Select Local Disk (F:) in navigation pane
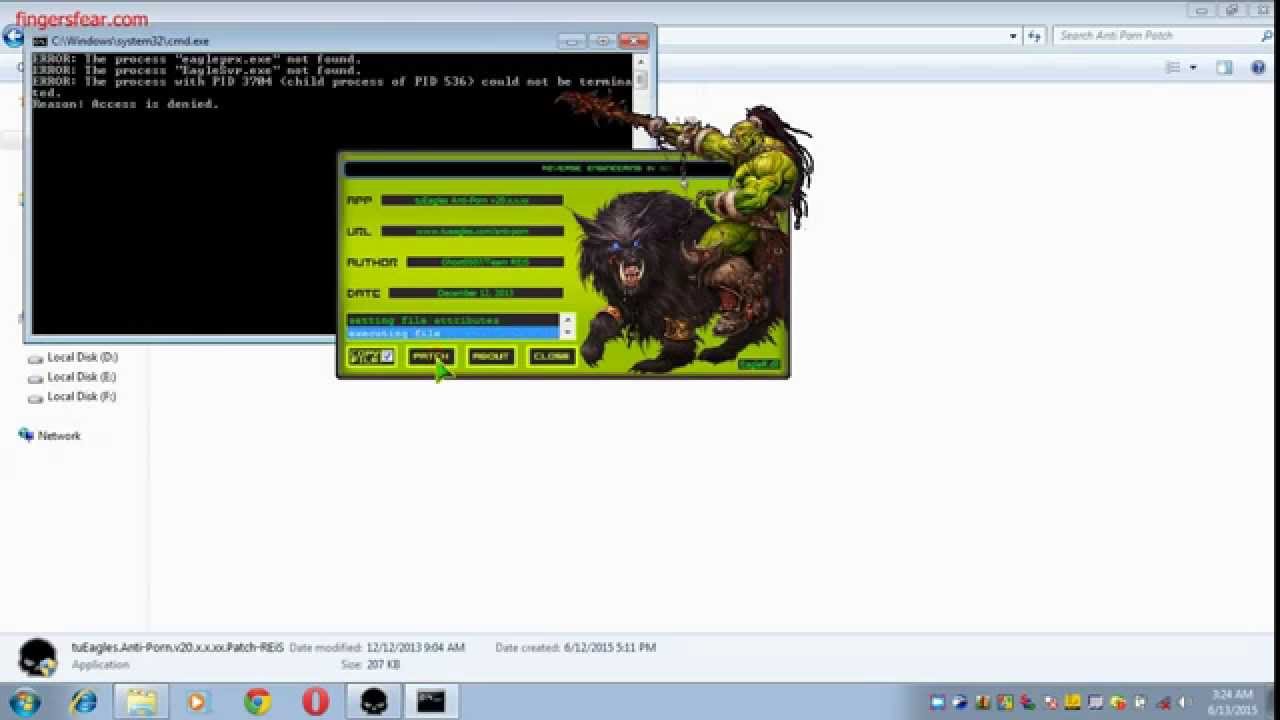This screenshot has width=1280, height=720. pyautogui.click(x=82, y=397)
